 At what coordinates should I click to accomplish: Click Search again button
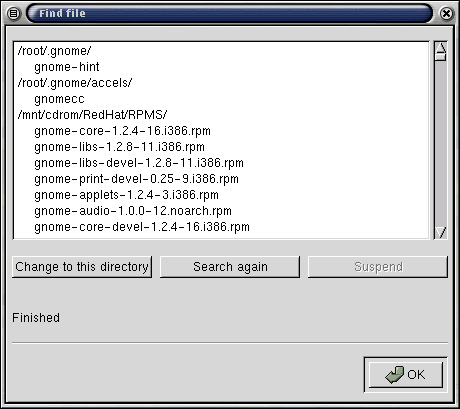pos(230,267)
